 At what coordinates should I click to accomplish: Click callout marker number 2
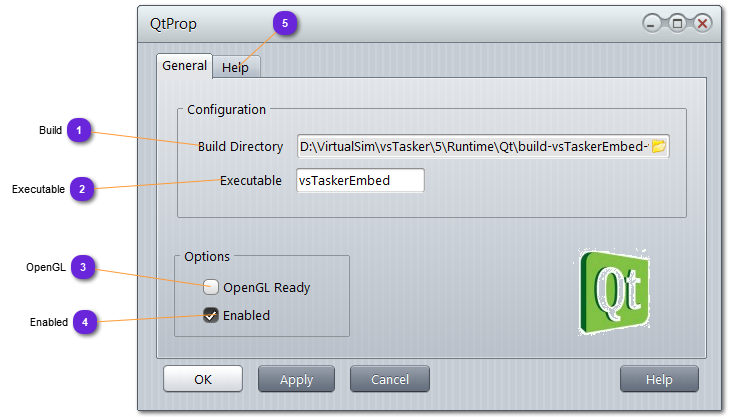[x=83, y=188]
